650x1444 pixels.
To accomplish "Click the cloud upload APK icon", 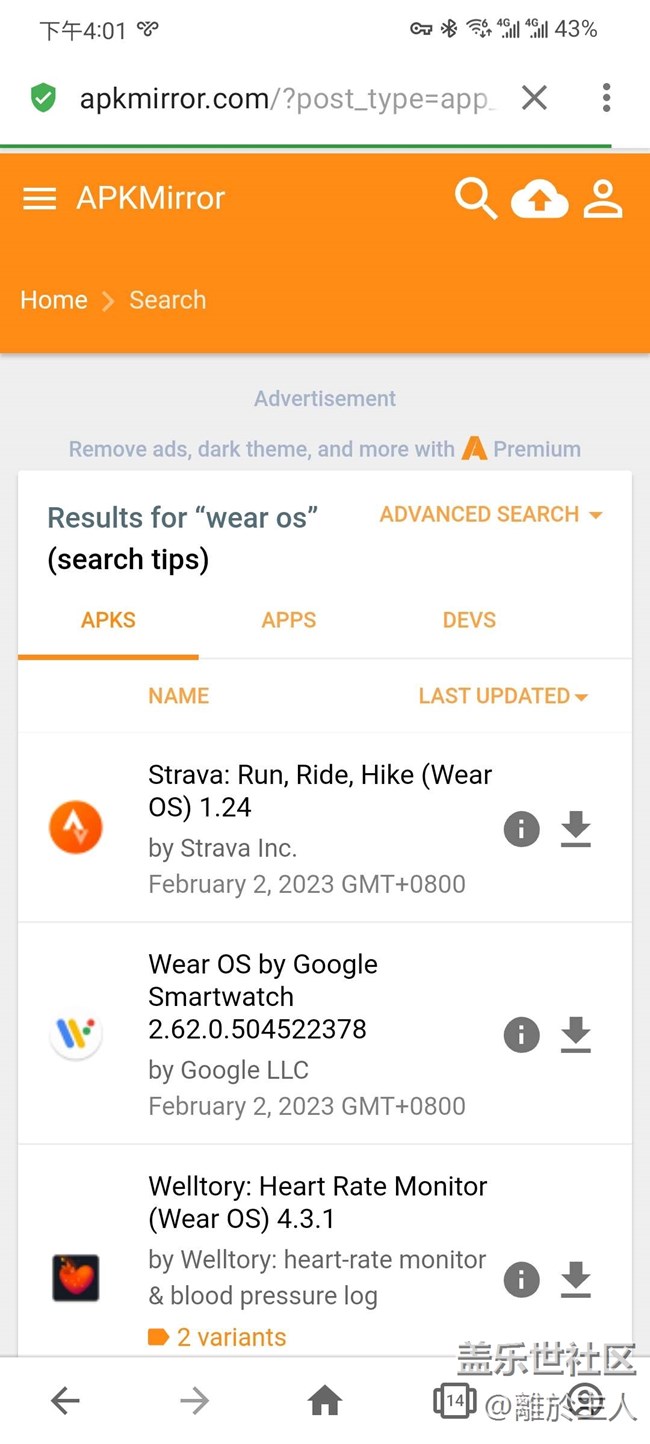I will [539, 200].
